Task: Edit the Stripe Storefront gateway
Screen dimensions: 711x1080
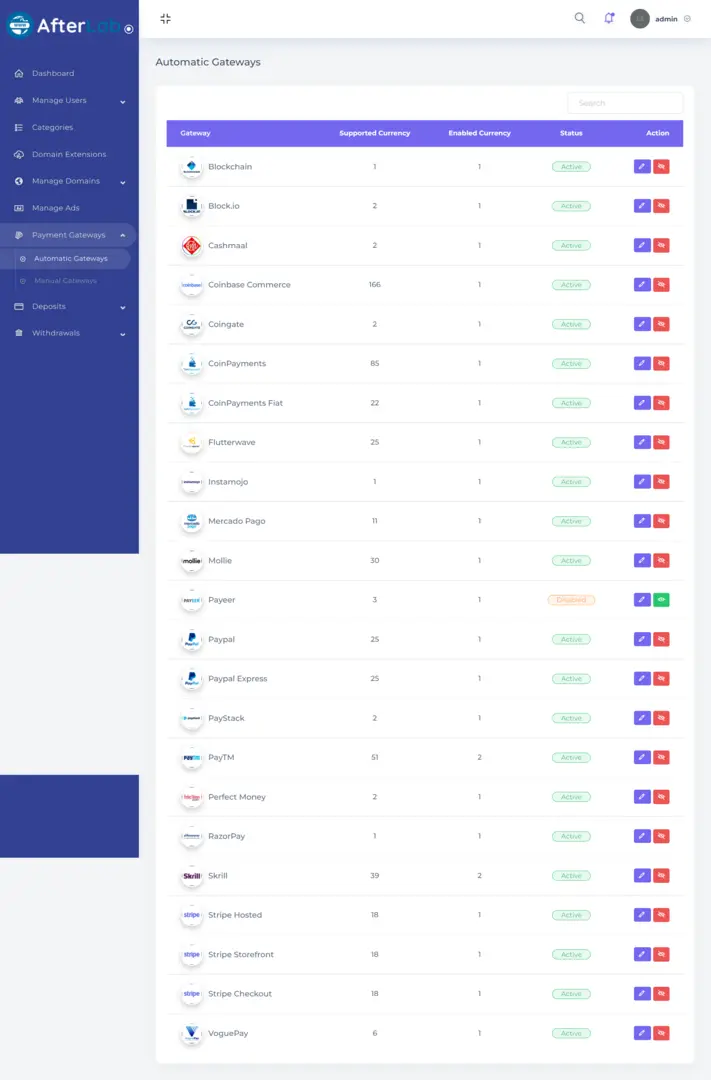Action: (642, 954)
